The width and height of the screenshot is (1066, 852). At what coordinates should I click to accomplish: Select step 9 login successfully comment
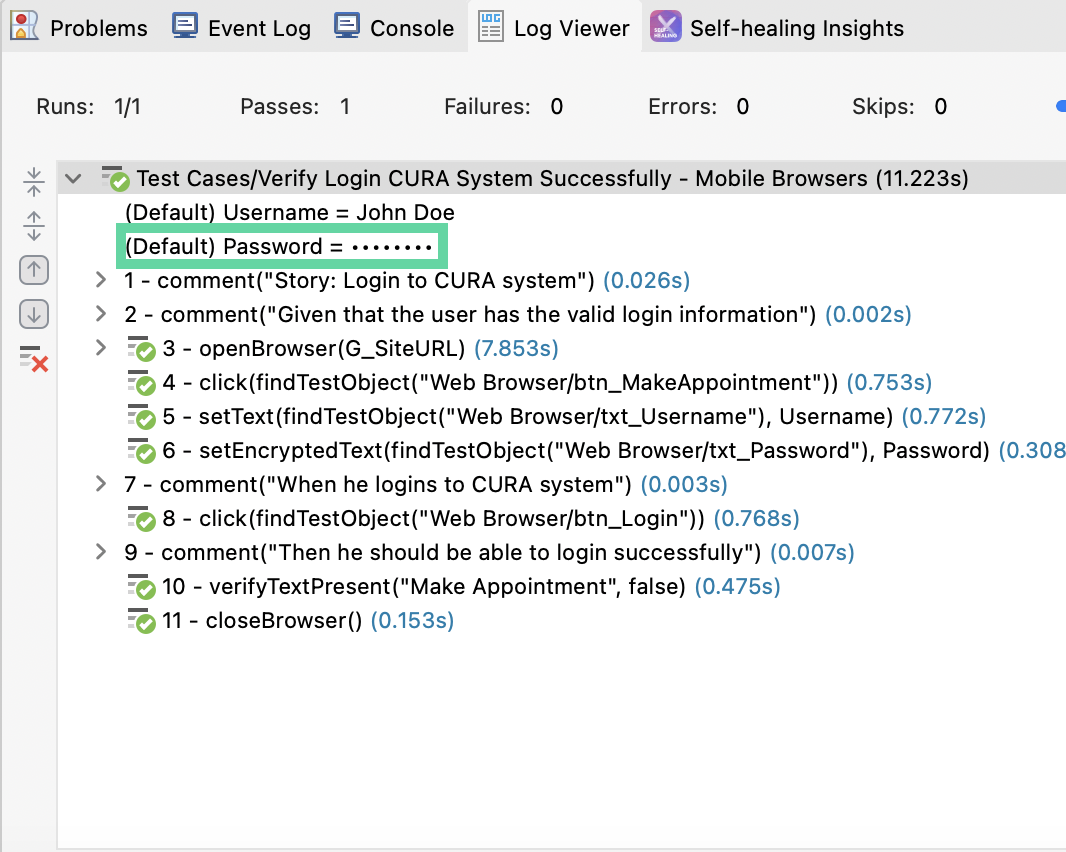coord(489,552)
